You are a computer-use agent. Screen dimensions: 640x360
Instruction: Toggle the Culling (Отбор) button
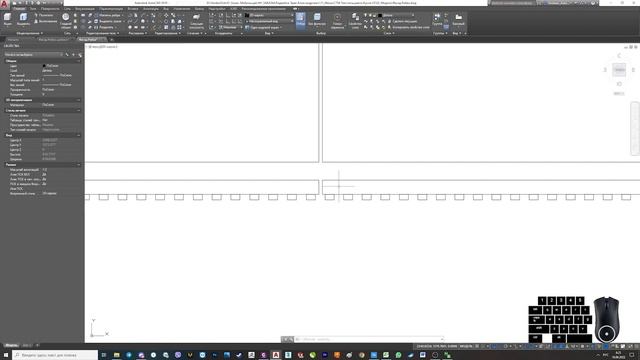(x=300, y=20)
